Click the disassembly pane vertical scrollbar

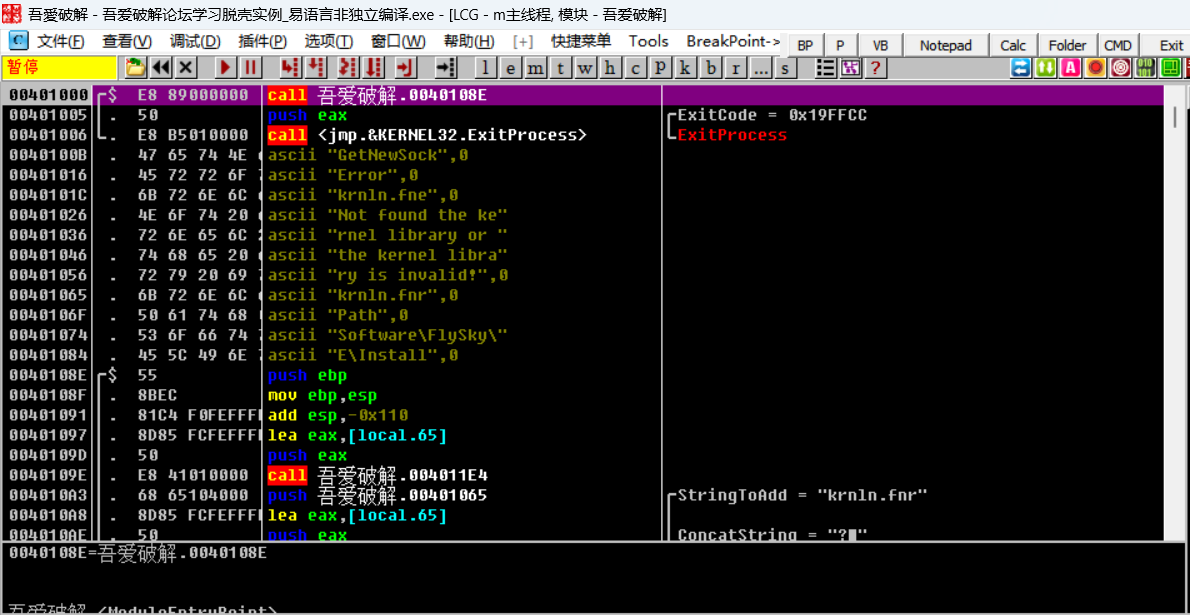pos(1176,312)
